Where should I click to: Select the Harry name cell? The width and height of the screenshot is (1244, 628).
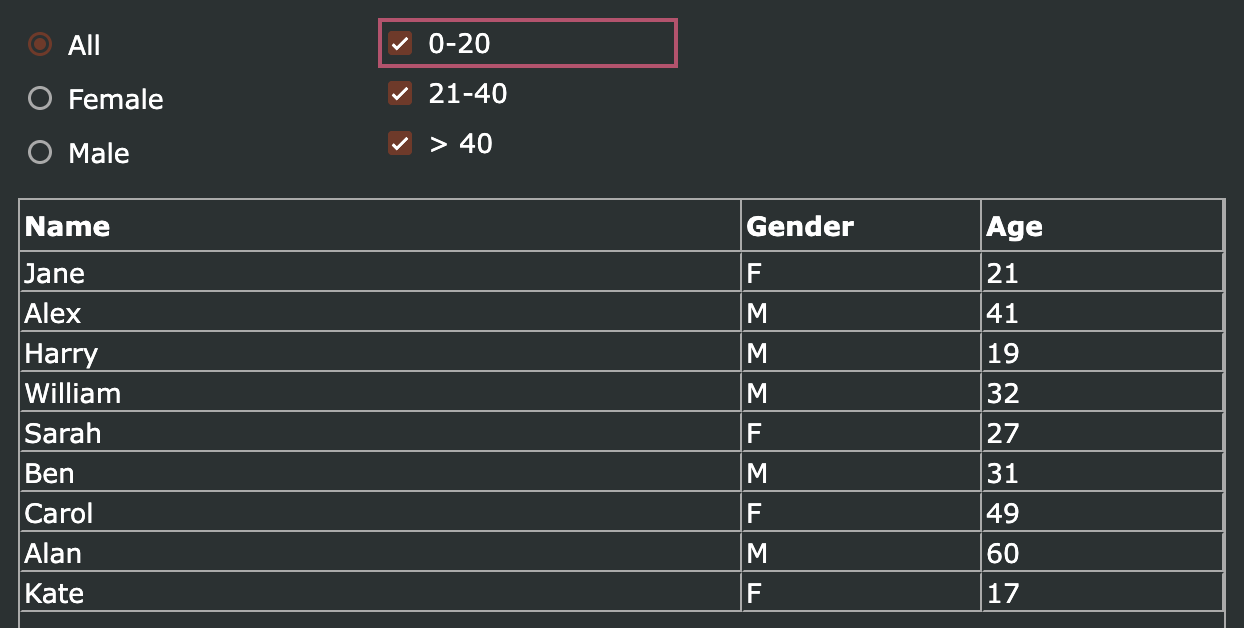pyautogui.click(x=380, y=352)
